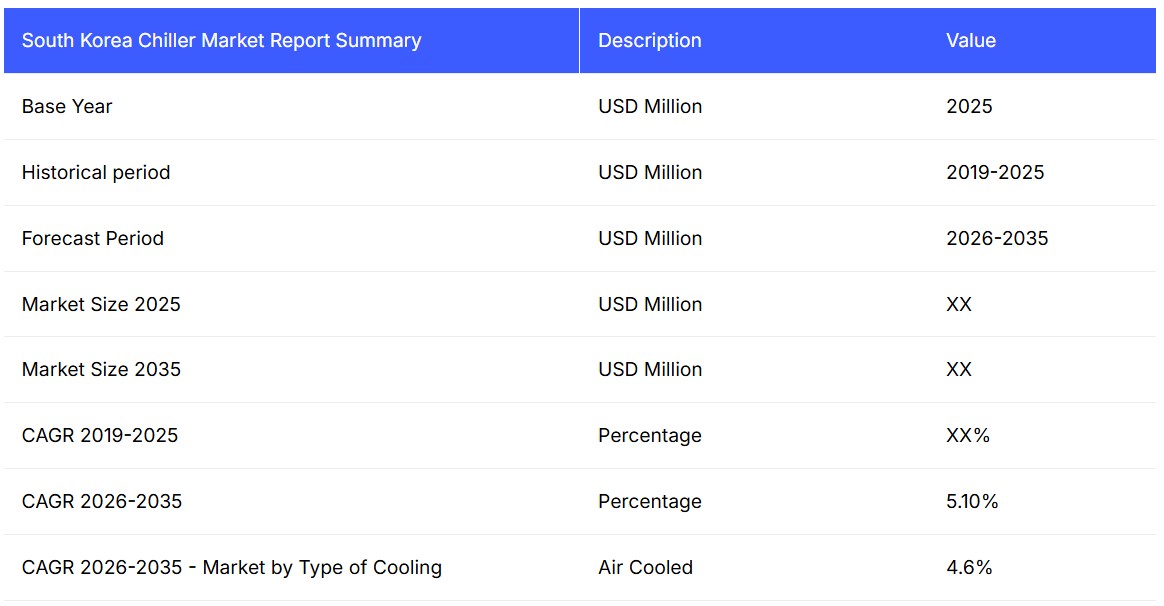This screenshot has width=1164, height=606.
Task: Click the "South Korea Chiller Market Report Summary" header
Action: click(x=221, y=41)
